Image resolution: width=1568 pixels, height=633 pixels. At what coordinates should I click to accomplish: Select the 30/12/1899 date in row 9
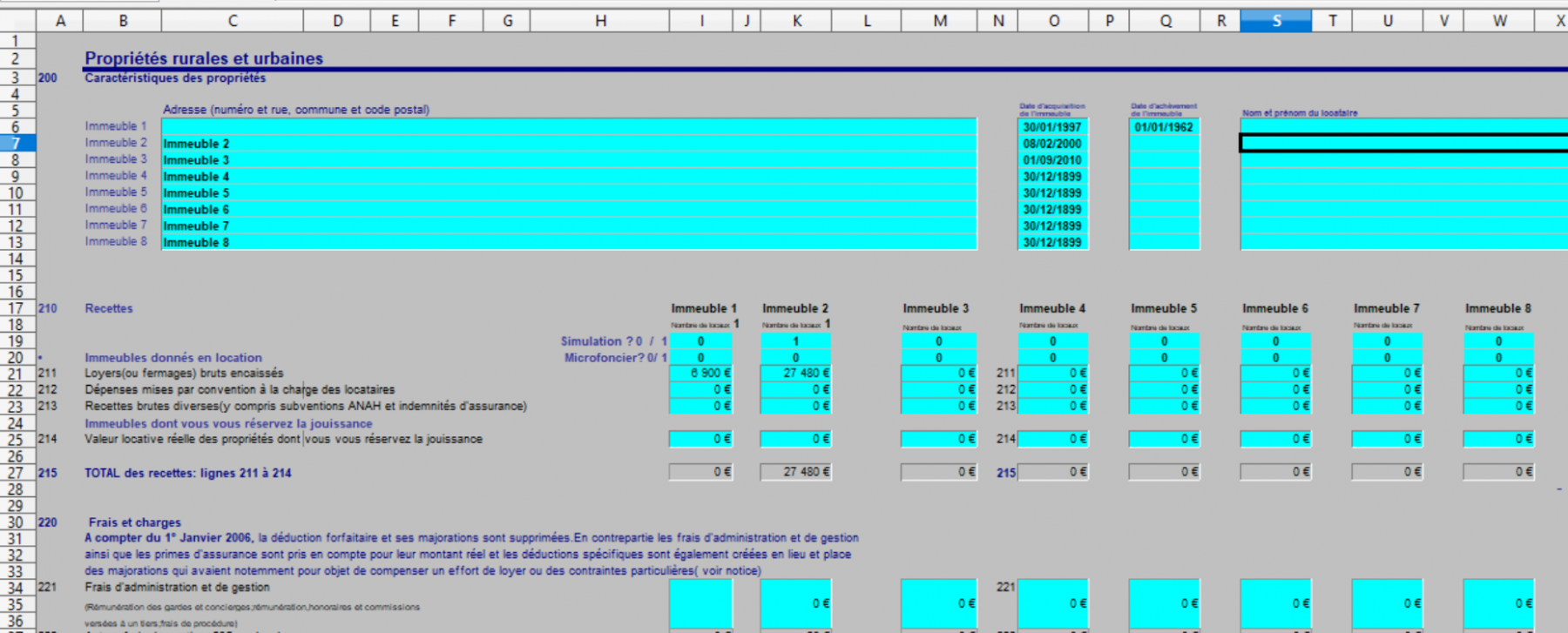tap(1053, 177)
